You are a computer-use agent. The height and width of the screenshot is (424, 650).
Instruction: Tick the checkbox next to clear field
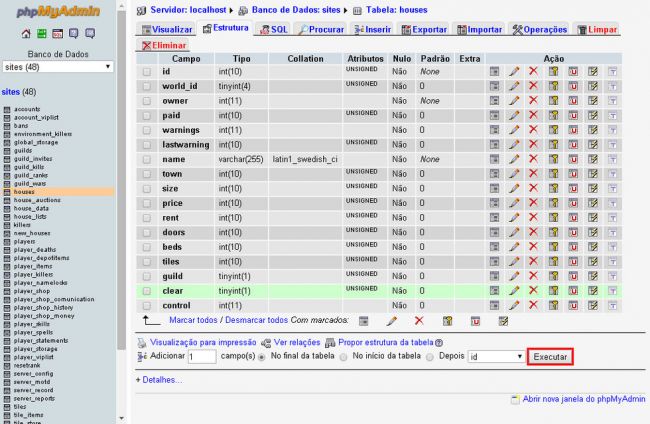point(147,291)
